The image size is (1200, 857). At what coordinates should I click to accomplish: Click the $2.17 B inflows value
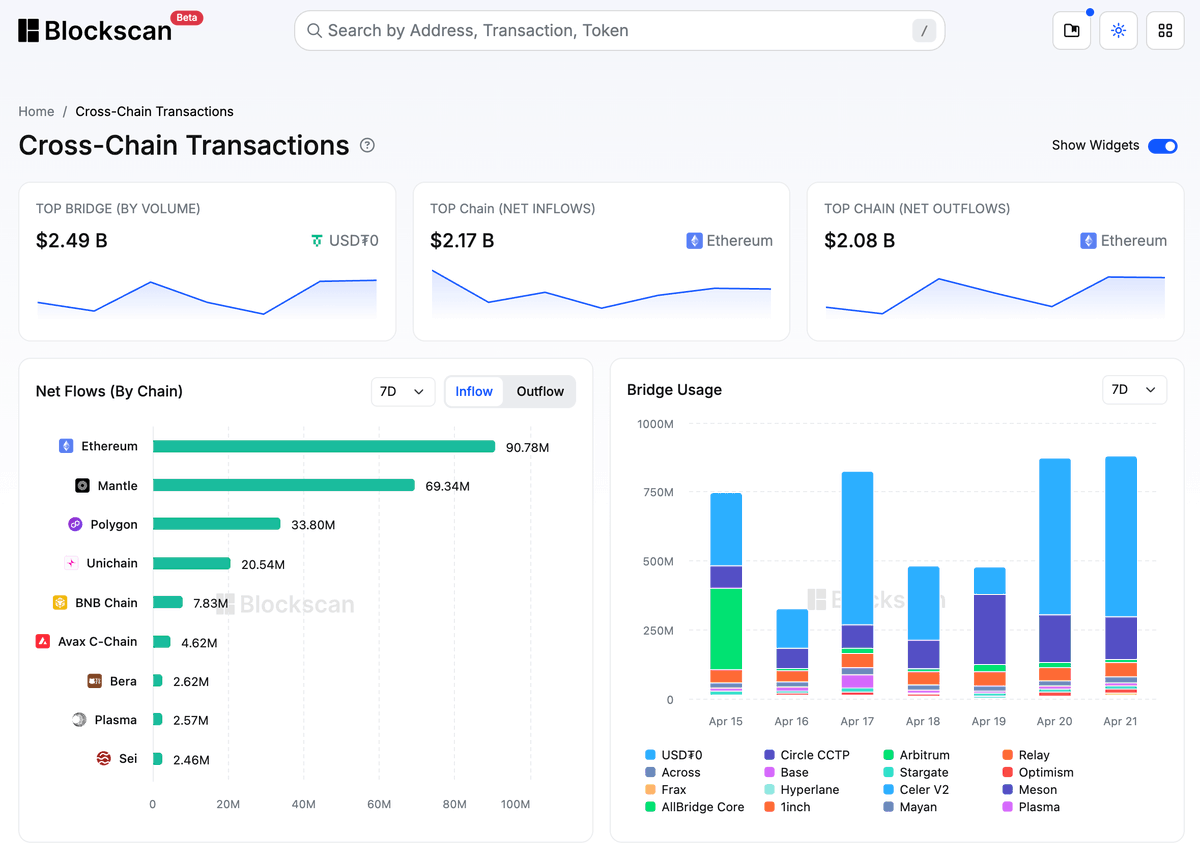click(462, 241)
